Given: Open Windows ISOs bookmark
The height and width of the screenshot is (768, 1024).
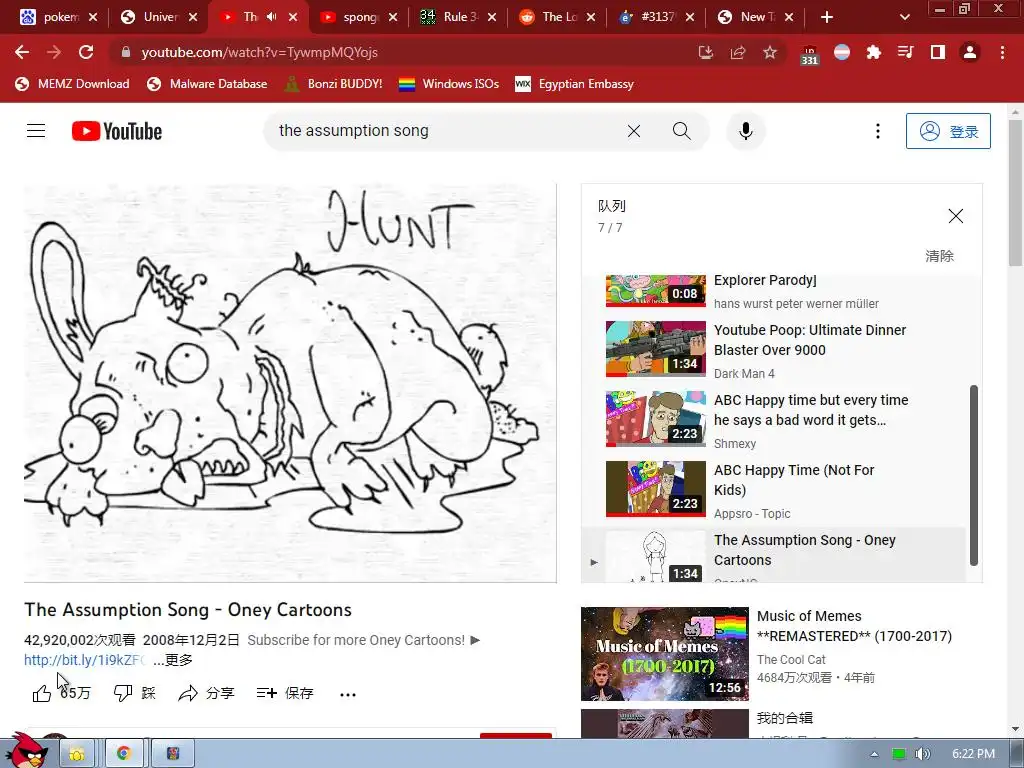Looking at the screenshot, I should pyautogui.click(x=449, y=84).
